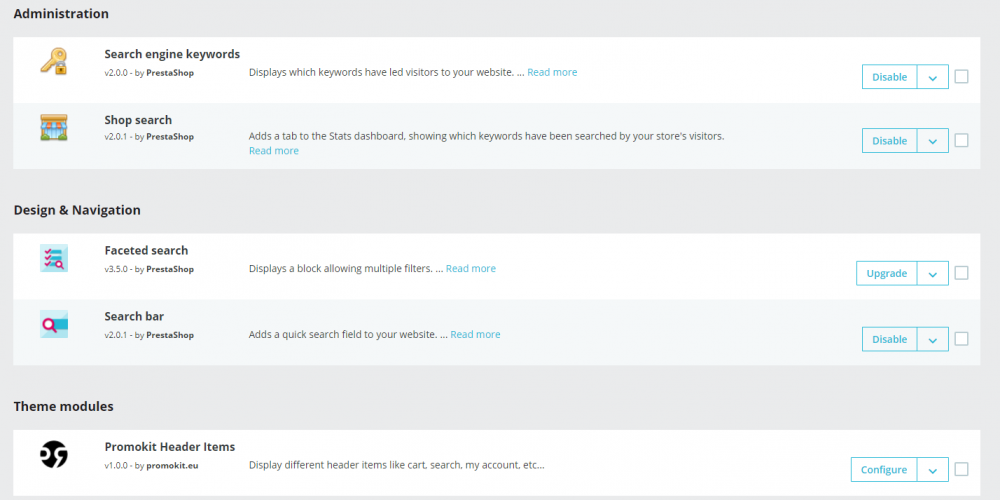Read more about Search engine keywords
1000x500 pixels.
point(552,72)
